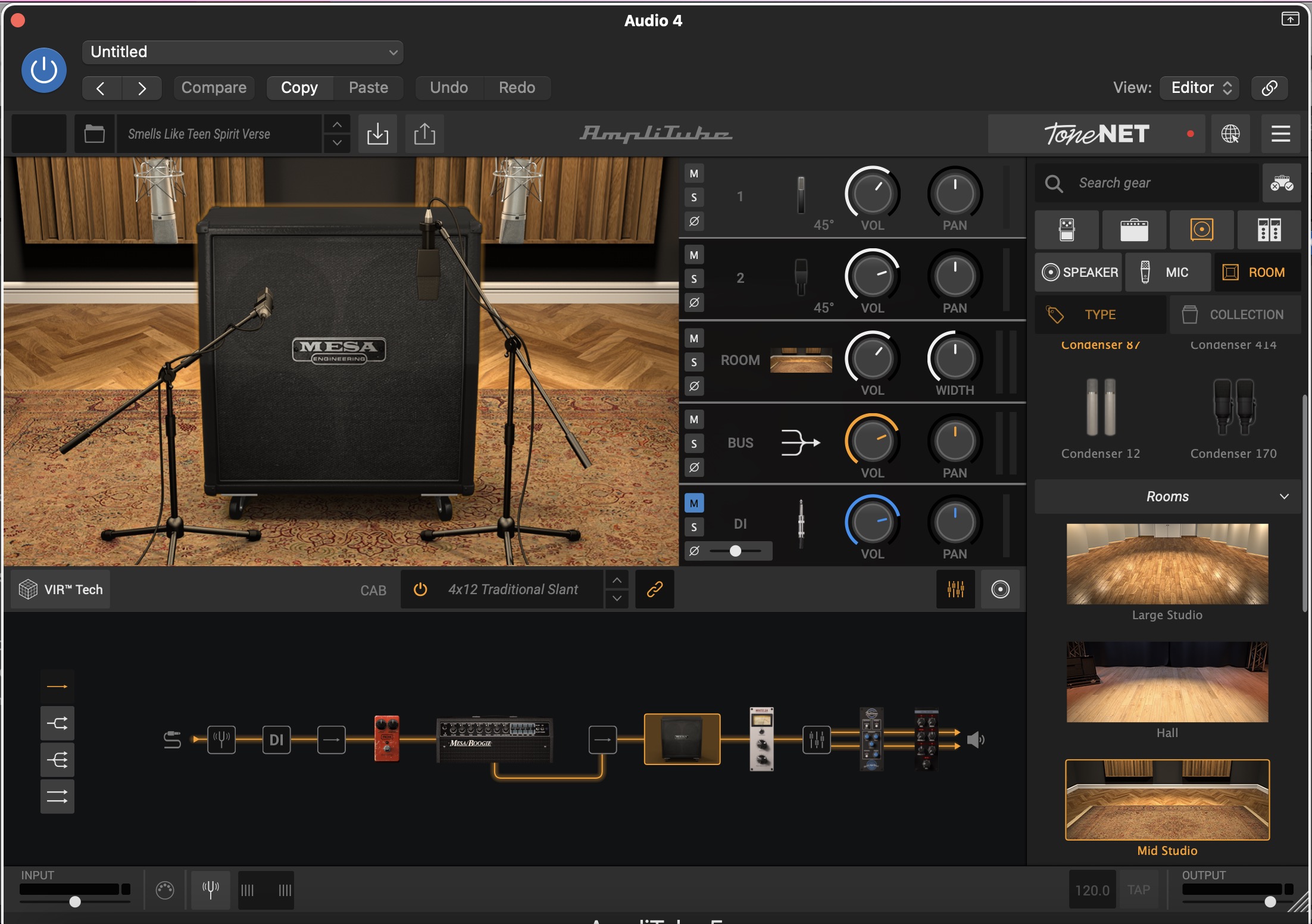Screen dimensions: 1312x924
Task: Click the Undo button
Action: pyautogui.click(x=449, y=88)
